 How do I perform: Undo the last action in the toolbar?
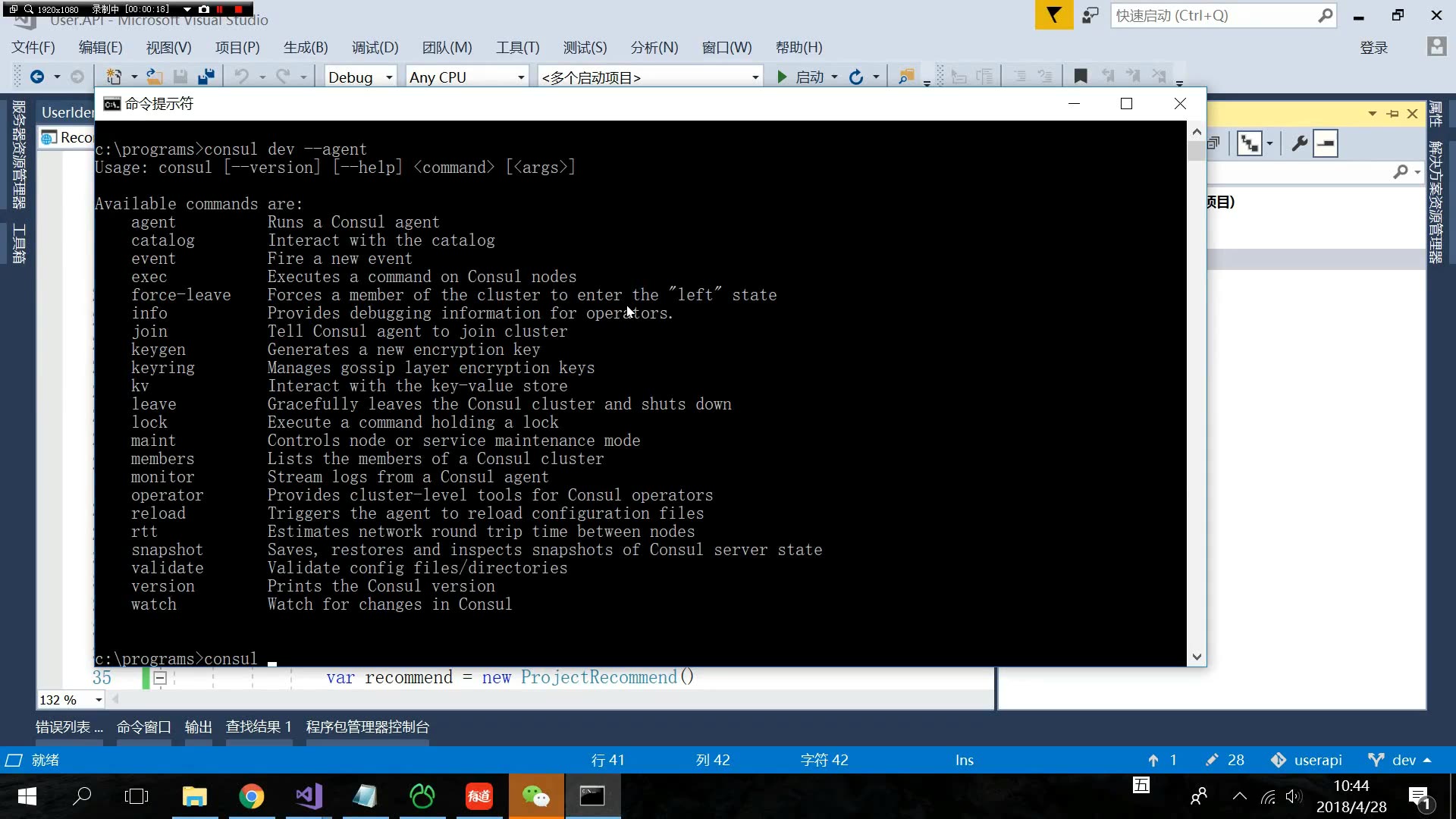[x=241, y=77]
